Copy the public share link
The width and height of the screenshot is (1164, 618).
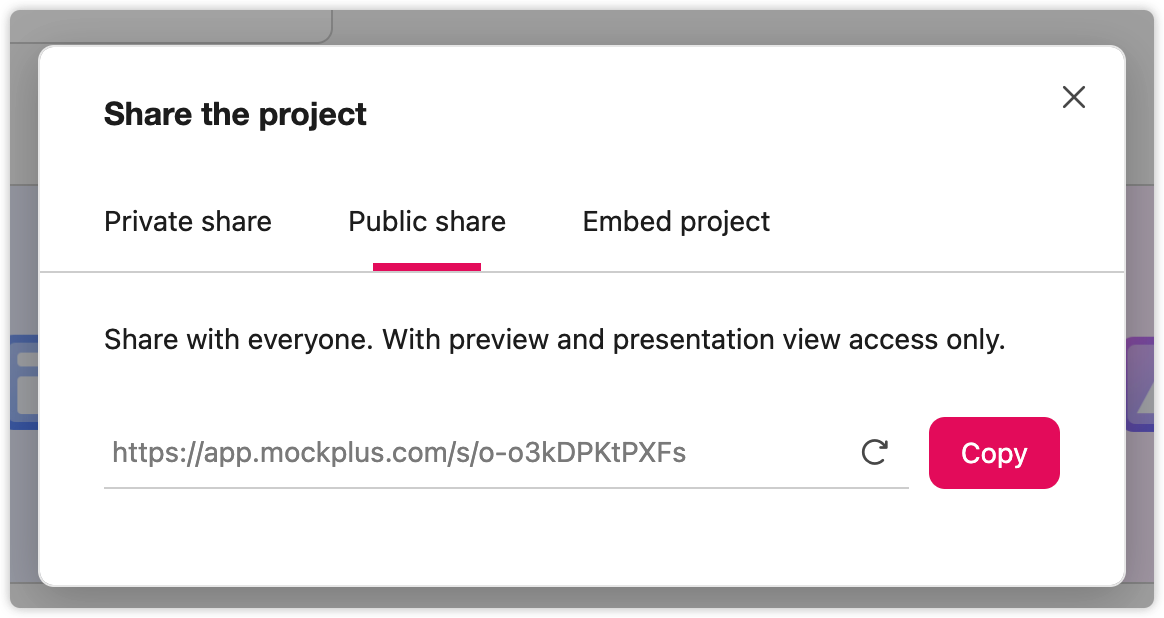[x=994, y=453]
